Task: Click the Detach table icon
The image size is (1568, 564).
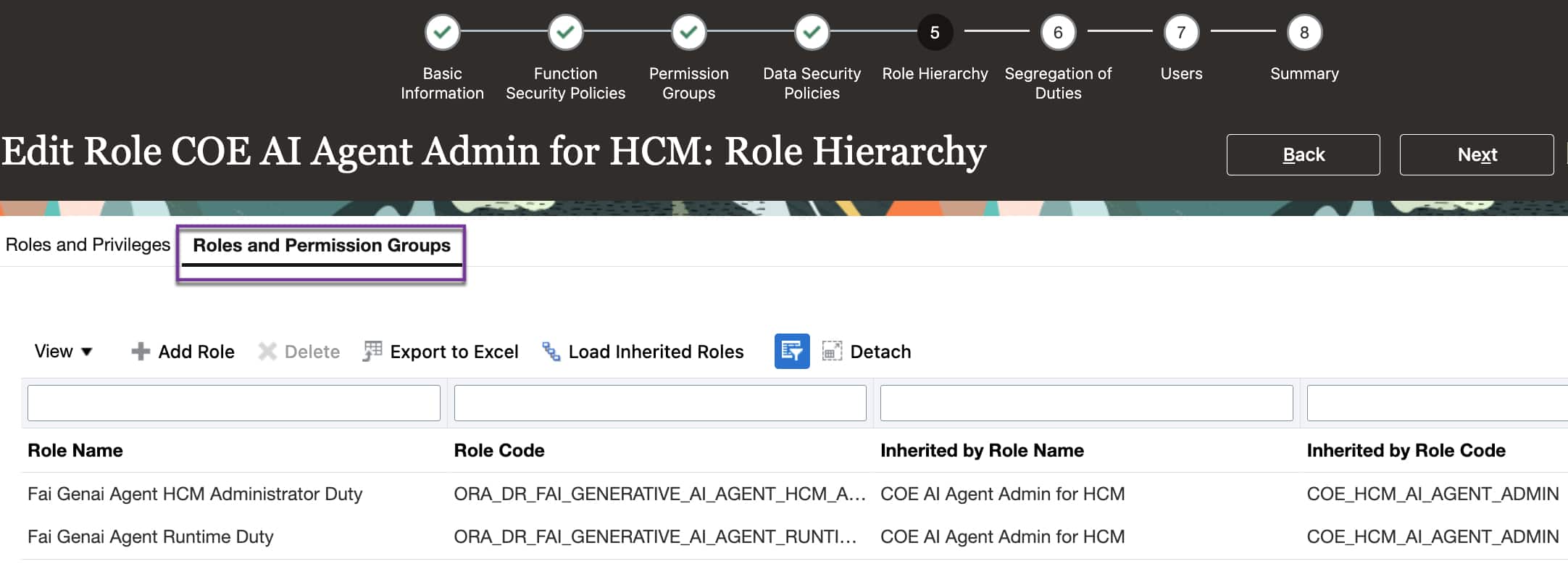Action: coord(832,352)
